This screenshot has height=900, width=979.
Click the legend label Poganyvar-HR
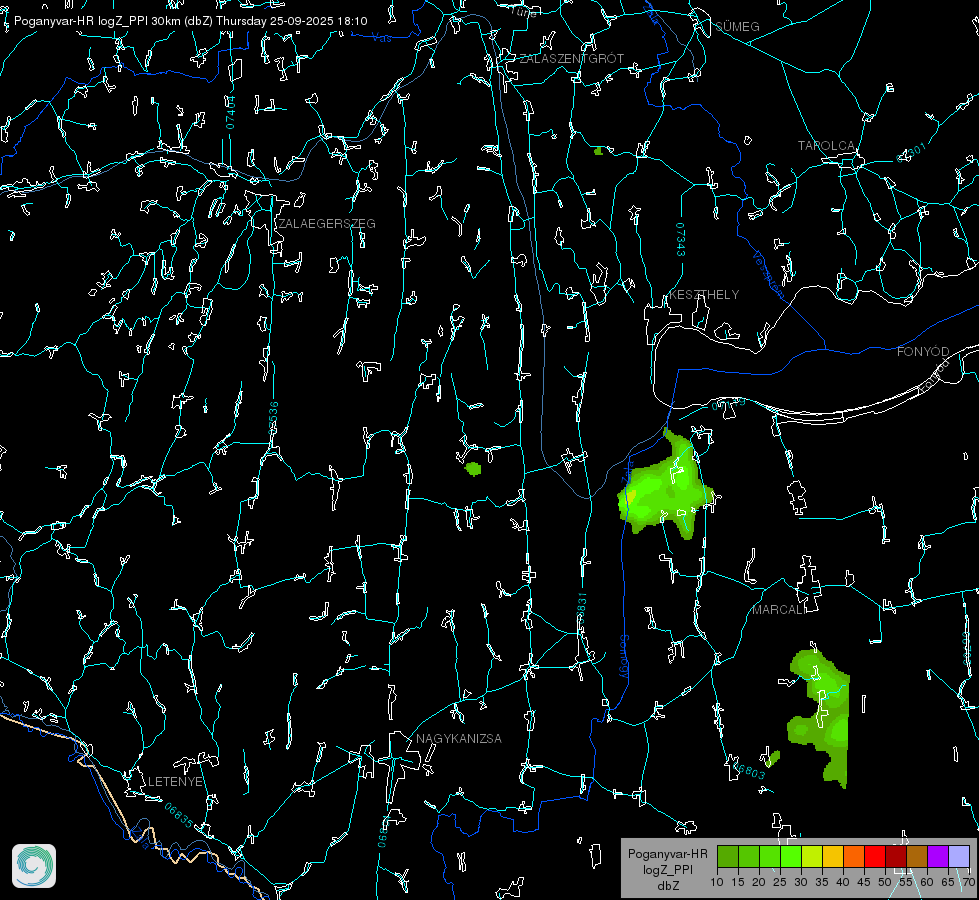[667, 854]
